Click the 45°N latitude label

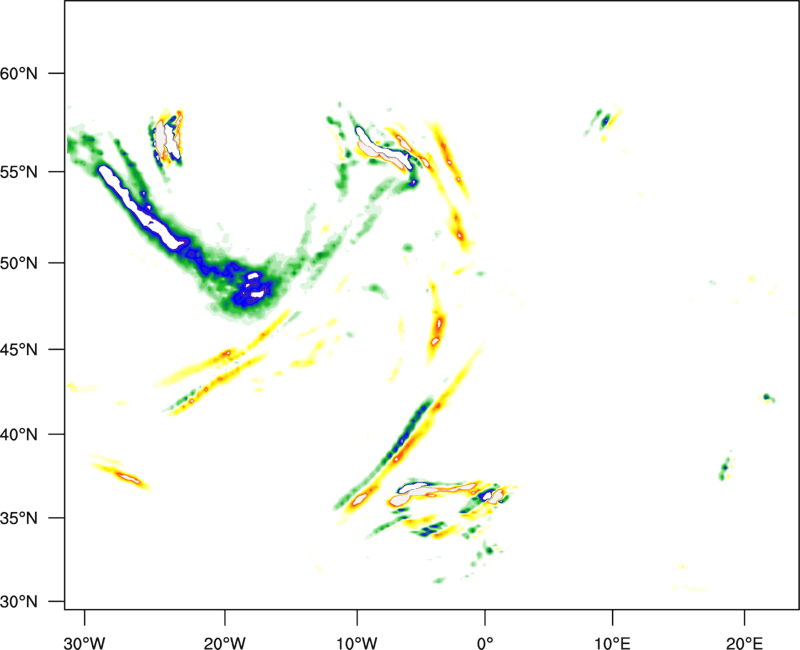[x=19, y=349]
